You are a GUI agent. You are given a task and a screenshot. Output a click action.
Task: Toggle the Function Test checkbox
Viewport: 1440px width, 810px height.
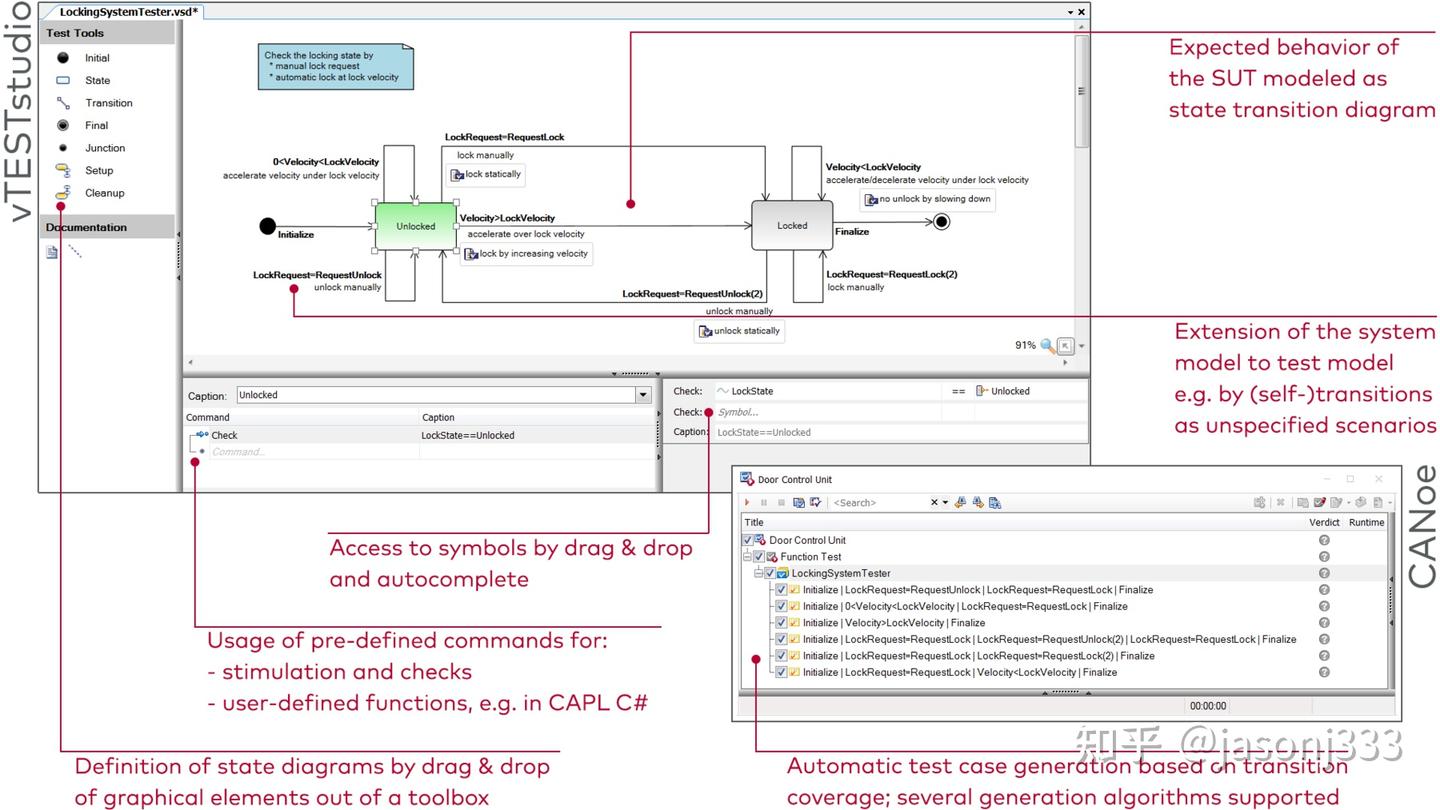point(759,557)
